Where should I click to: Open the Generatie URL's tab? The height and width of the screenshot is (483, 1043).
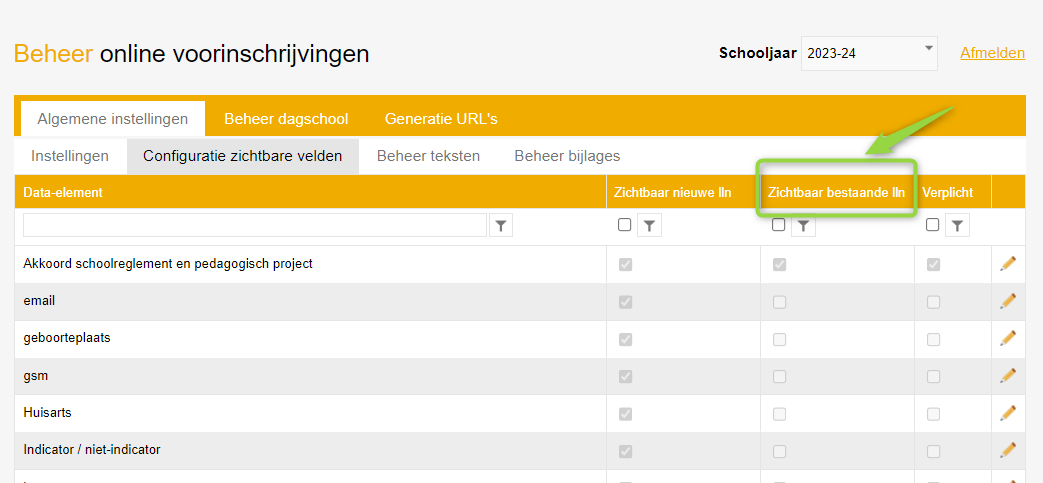click(x=441, y=119)
